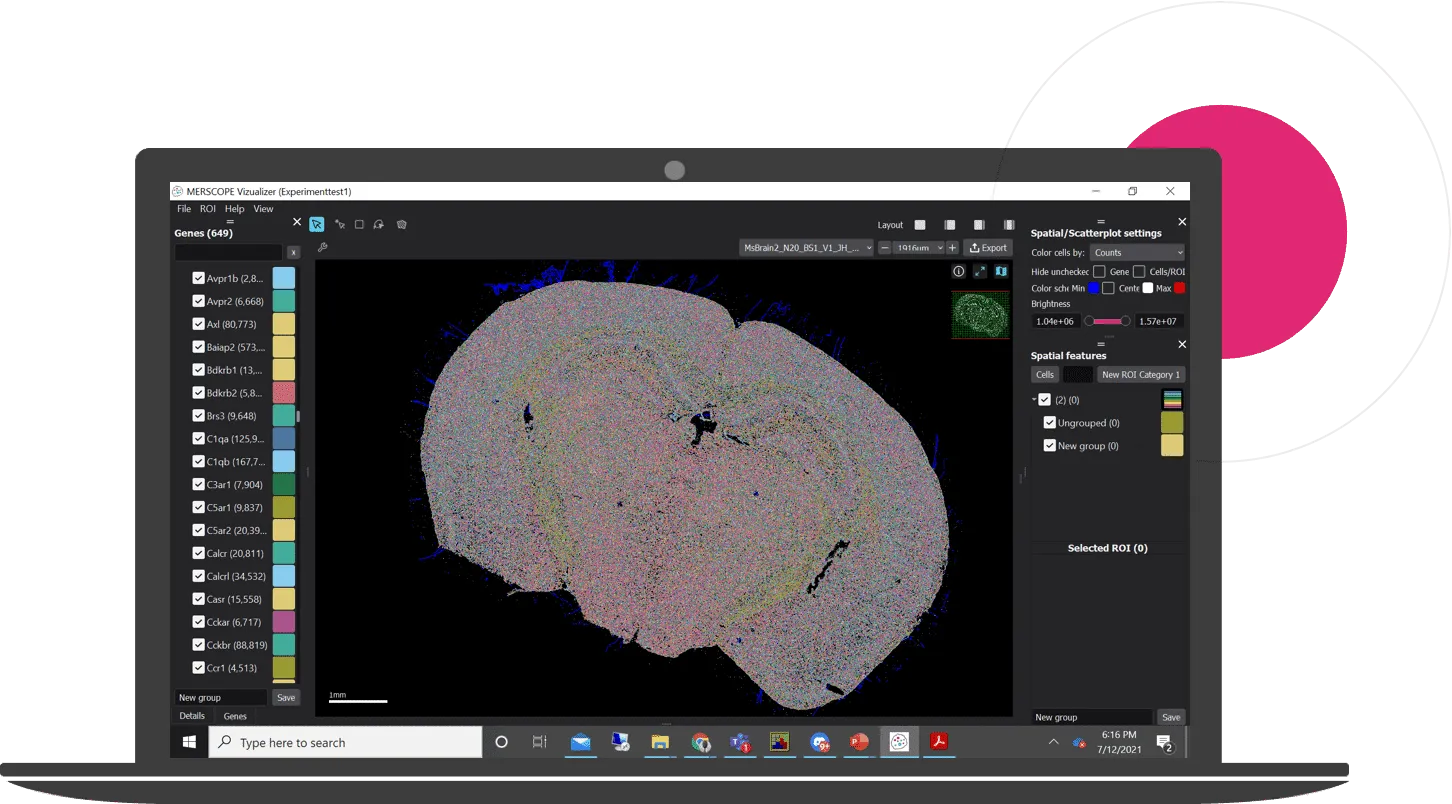This screenshot has height=804, width=1452.
Task: Show hidden system tray icons
Action: 1053,742
